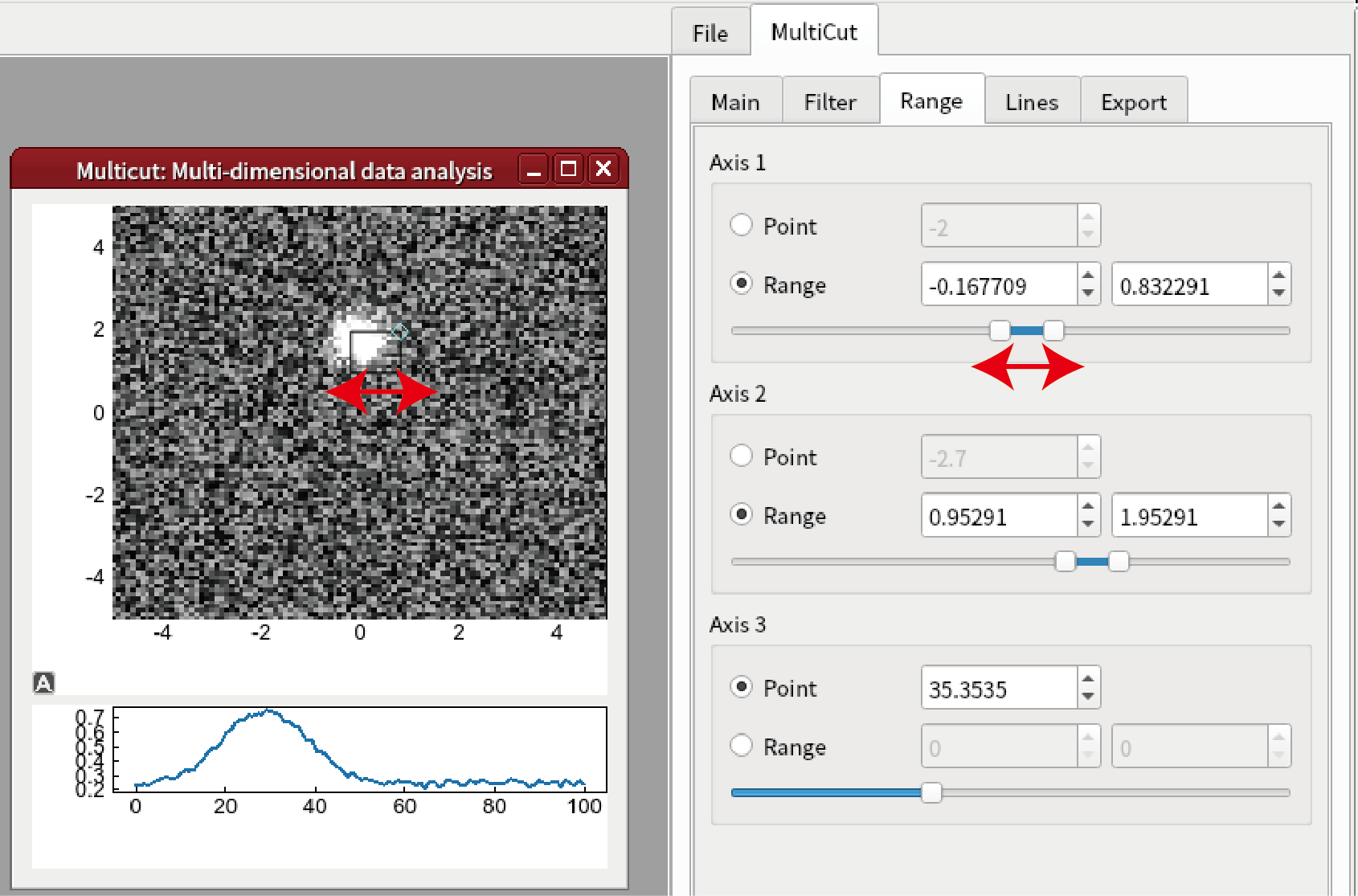
Task: Decrease Axis 2 range upper value 1.95291
Action: 1278,524
